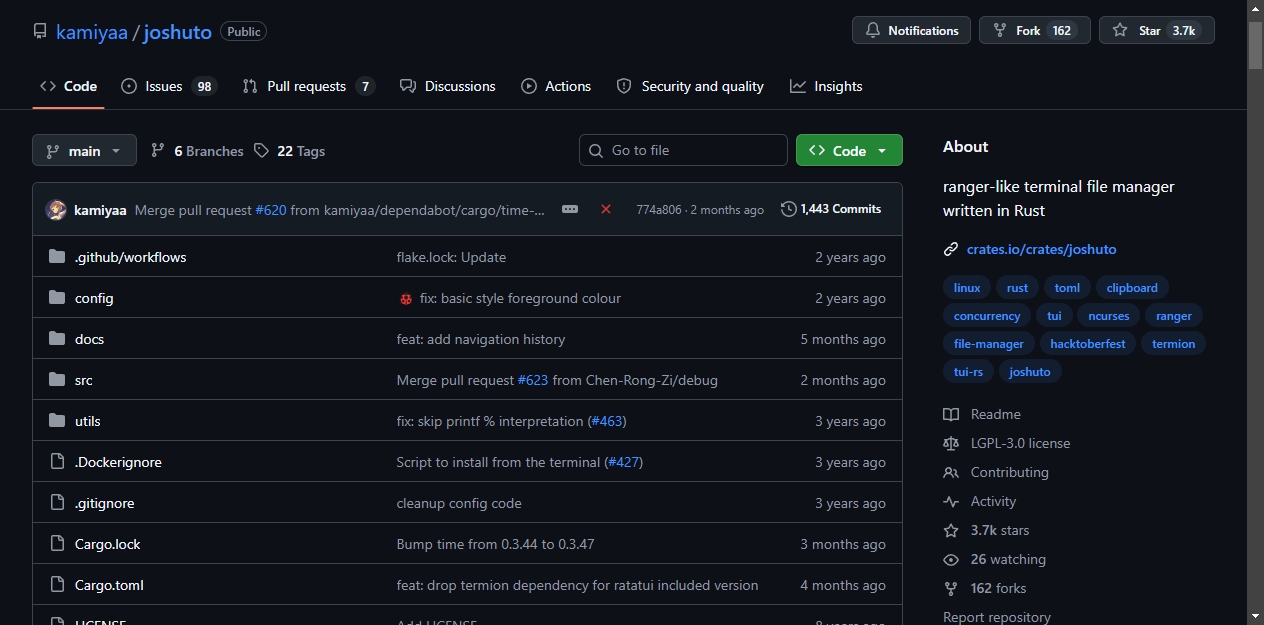Open the joshuto repository name link

[177, 32]
